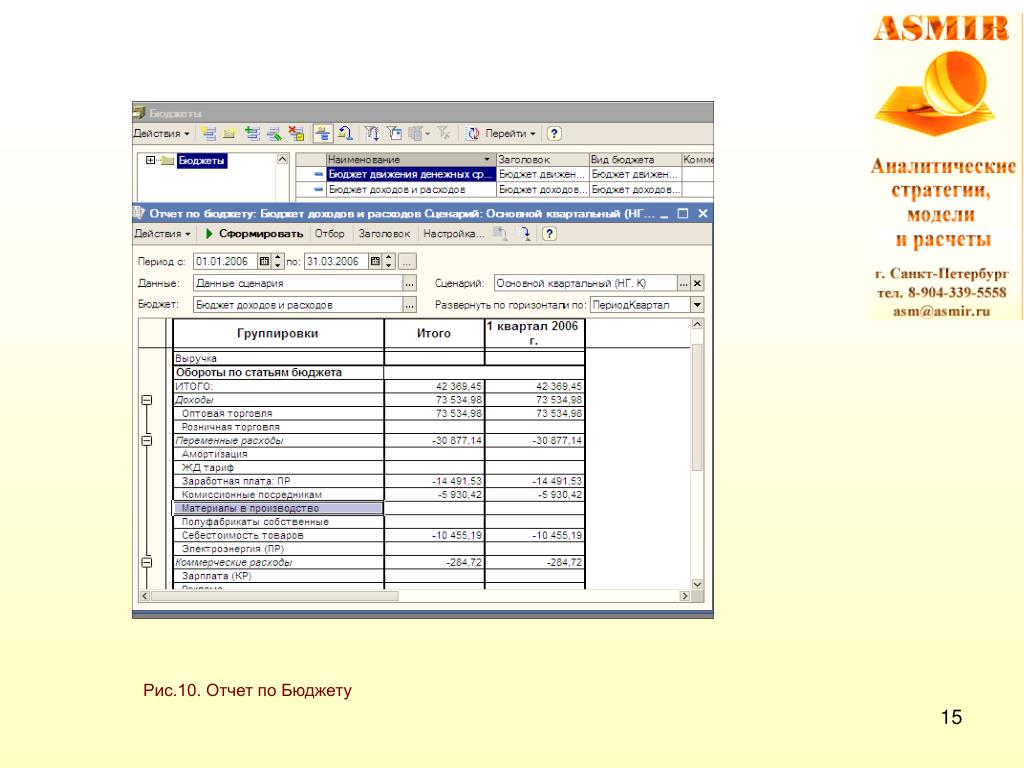Click the Add new item icon in Бюджеты toolbar
Image resolution: width=1024 pixels, height=768 pixels.
208,134
